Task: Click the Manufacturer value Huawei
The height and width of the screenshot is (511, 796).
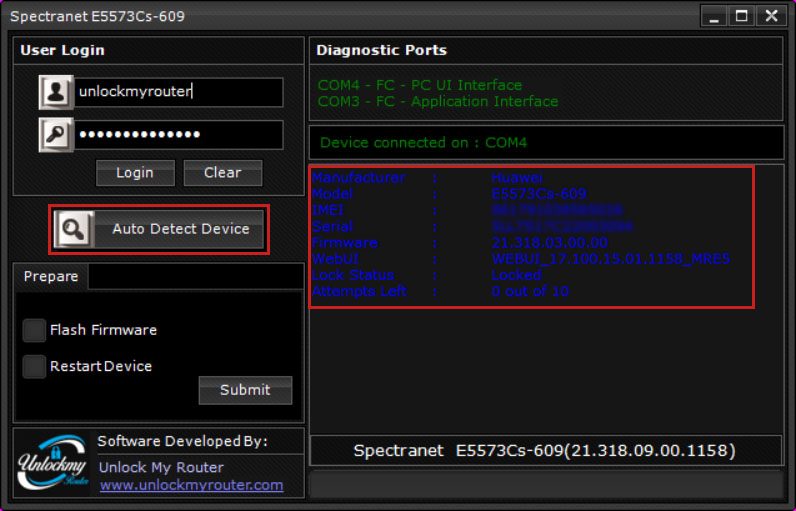Action: 517,178
